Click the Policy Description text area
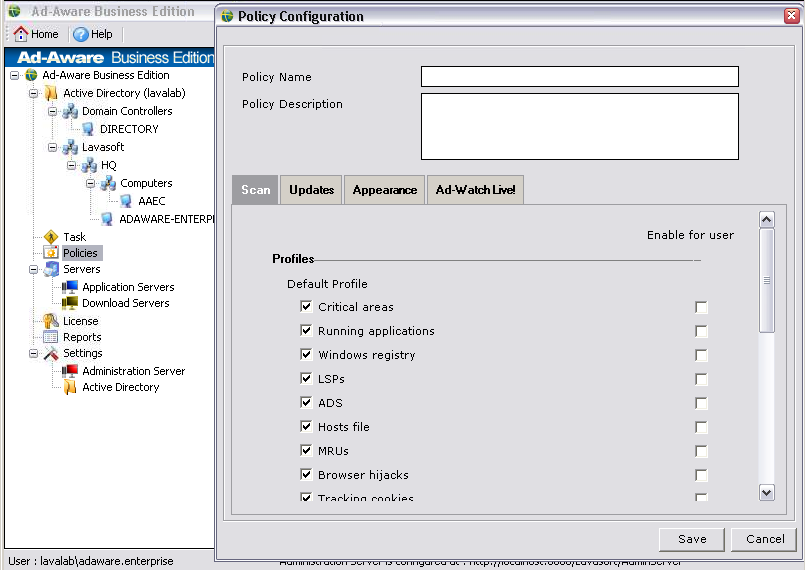Image resolution: width=805 pixels, height=570 pixels. 580,126
